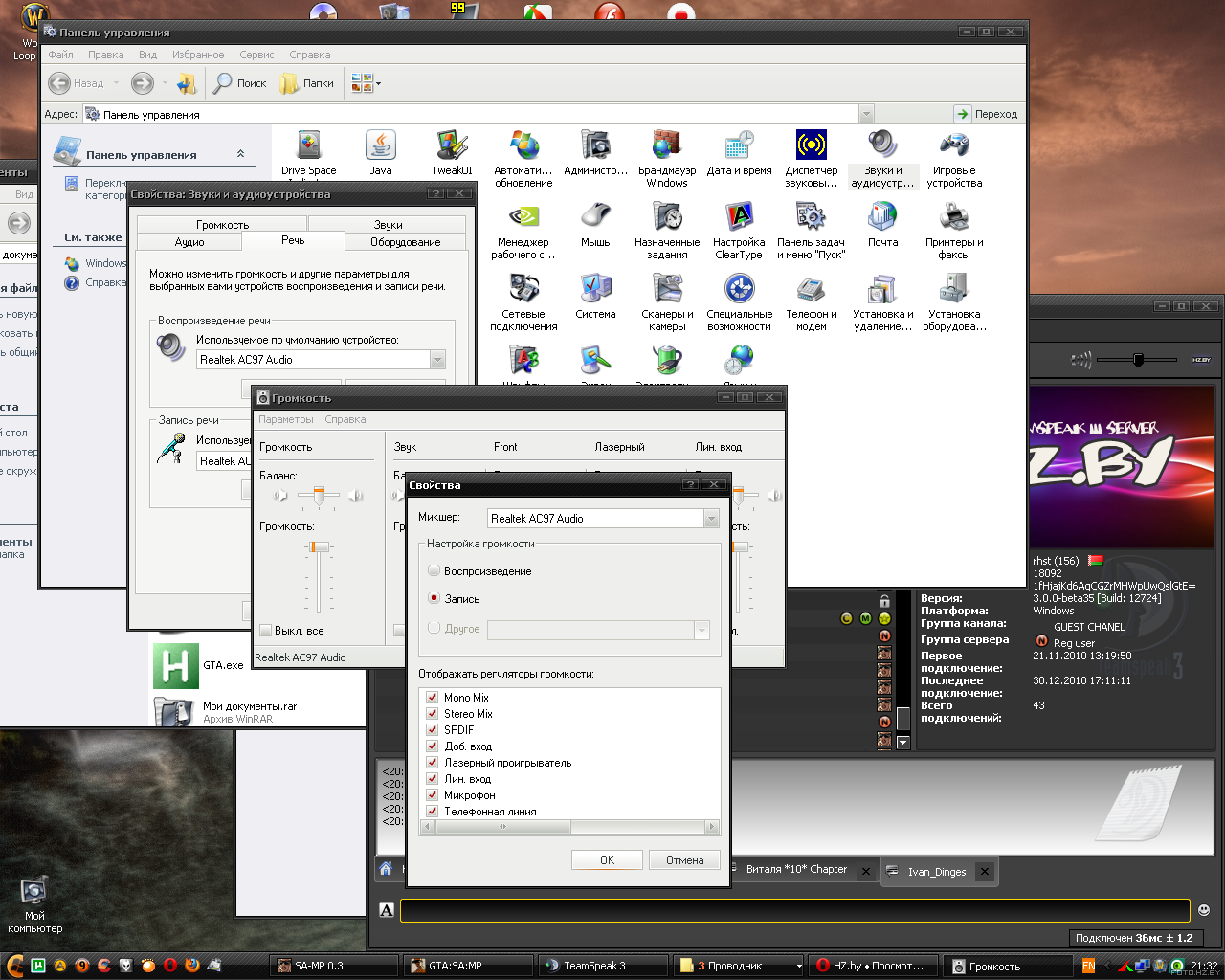The image size is (1225, 980).
Task: Select the Воспроизведение radio button
Action: click(434, 570)
